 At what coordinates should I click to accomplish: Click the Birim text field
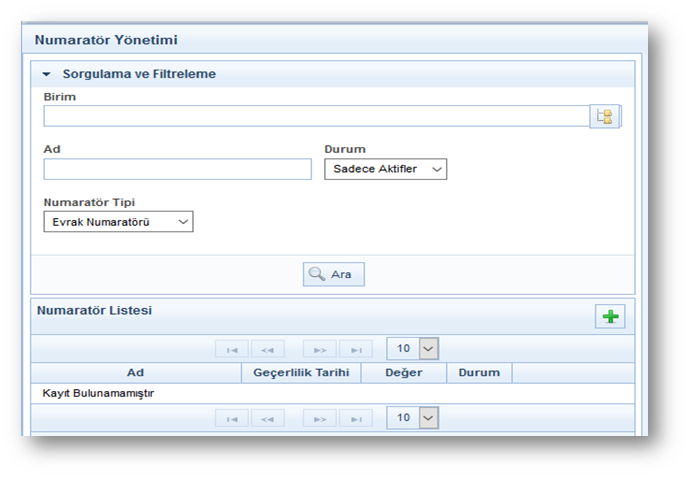pyautogui.click(x=315, y=116)
